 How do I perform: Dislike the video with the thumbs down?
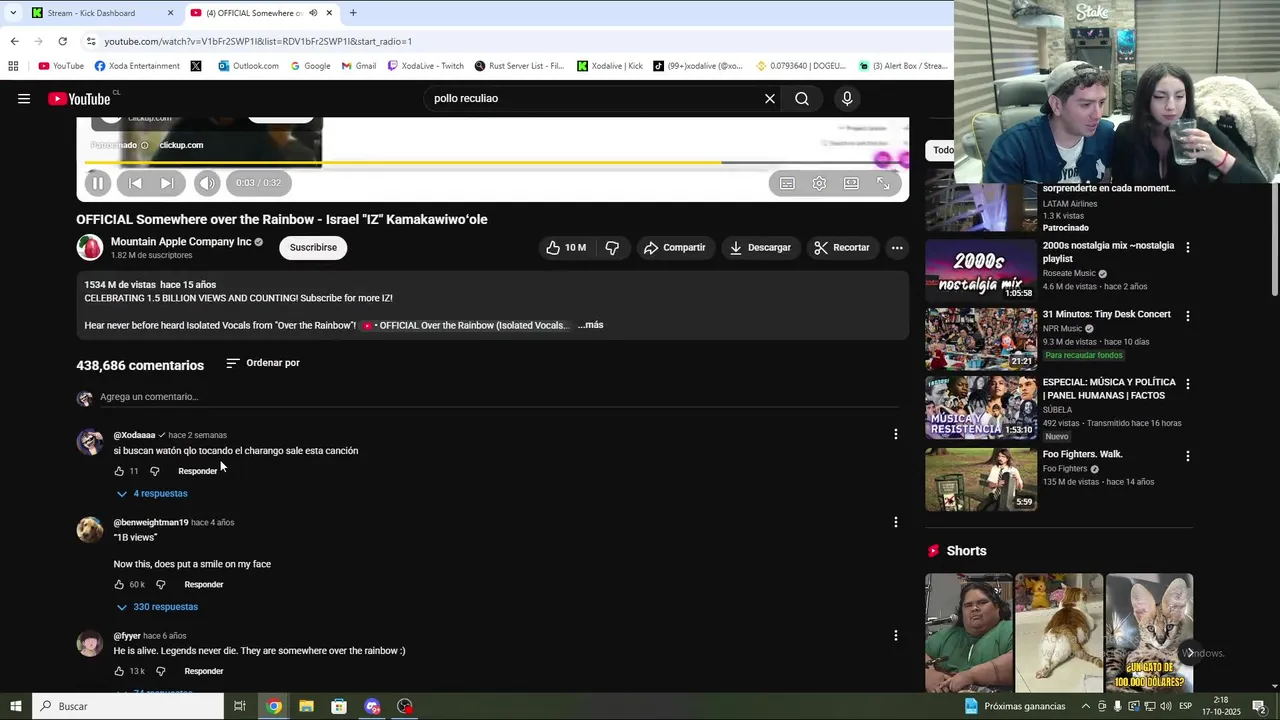pos(612,248)
